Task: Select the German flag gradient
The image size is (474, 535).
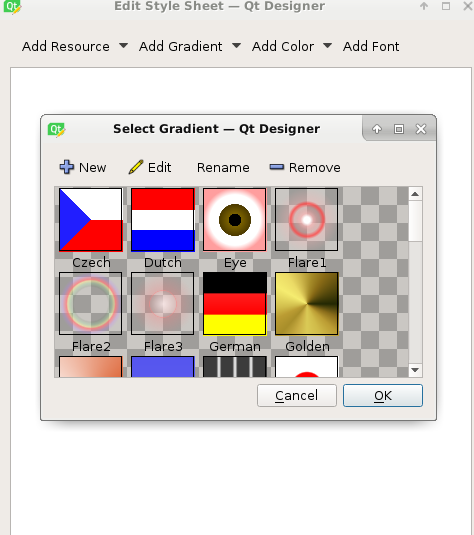Action: click(x=235, y=304)
